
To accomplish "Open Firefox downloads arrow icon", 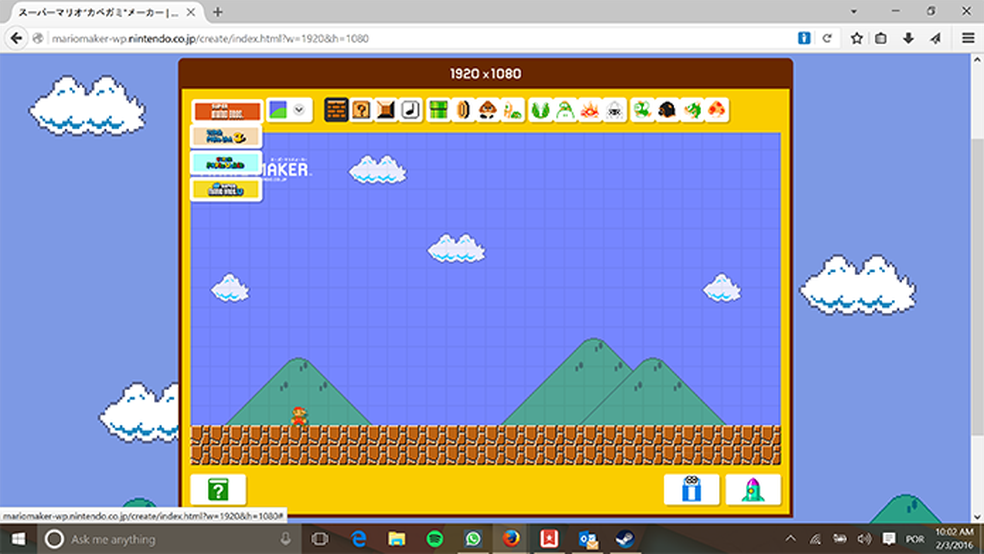I will pyautogui.click(x=908, y=38).
